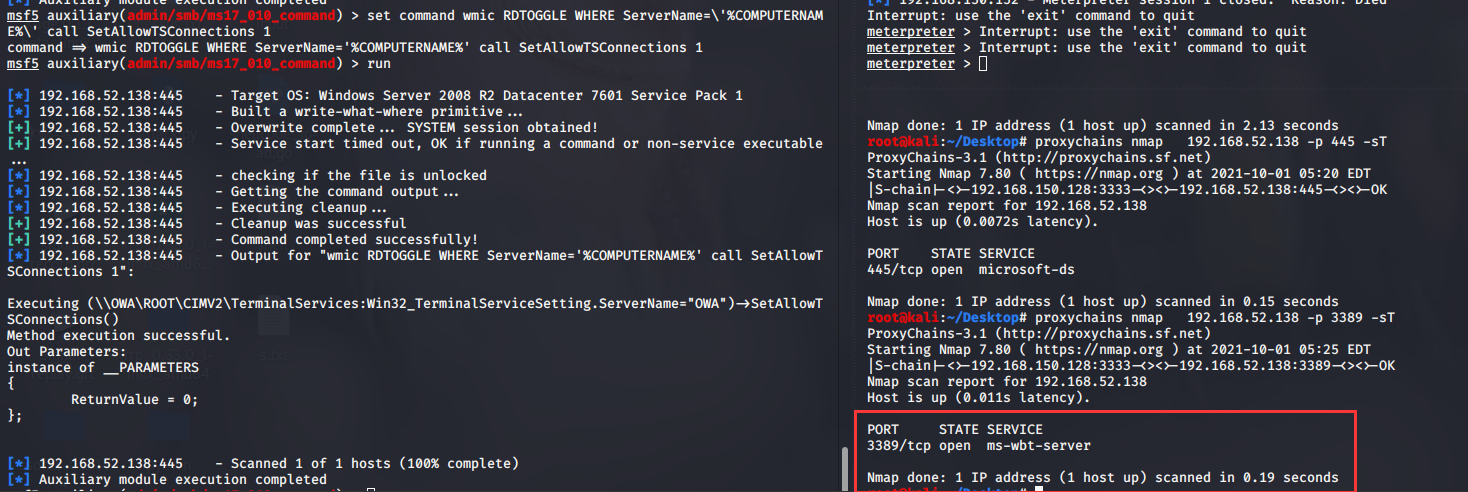The image size is (1468, 492).
Task: Click 'Host is up (0.011s latency).' line
Action: (x=979, y=398)
